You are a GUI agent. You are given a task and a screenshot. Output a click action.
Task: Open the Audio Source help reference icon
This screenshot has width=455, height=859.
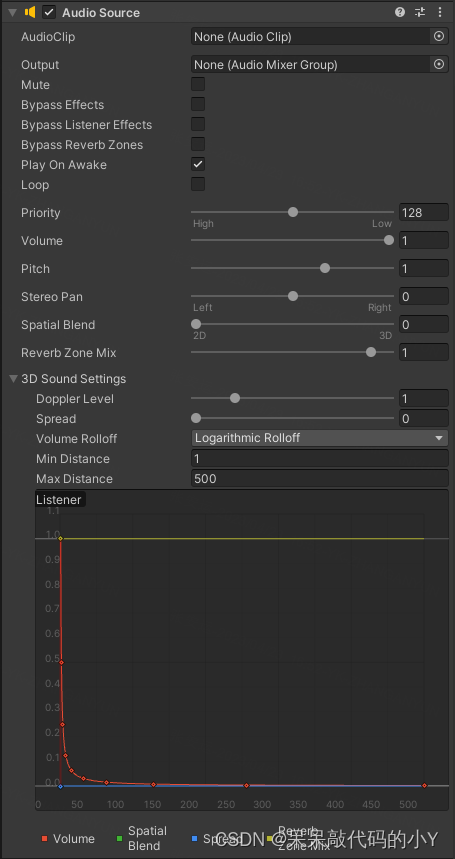[x=400, y=12]
